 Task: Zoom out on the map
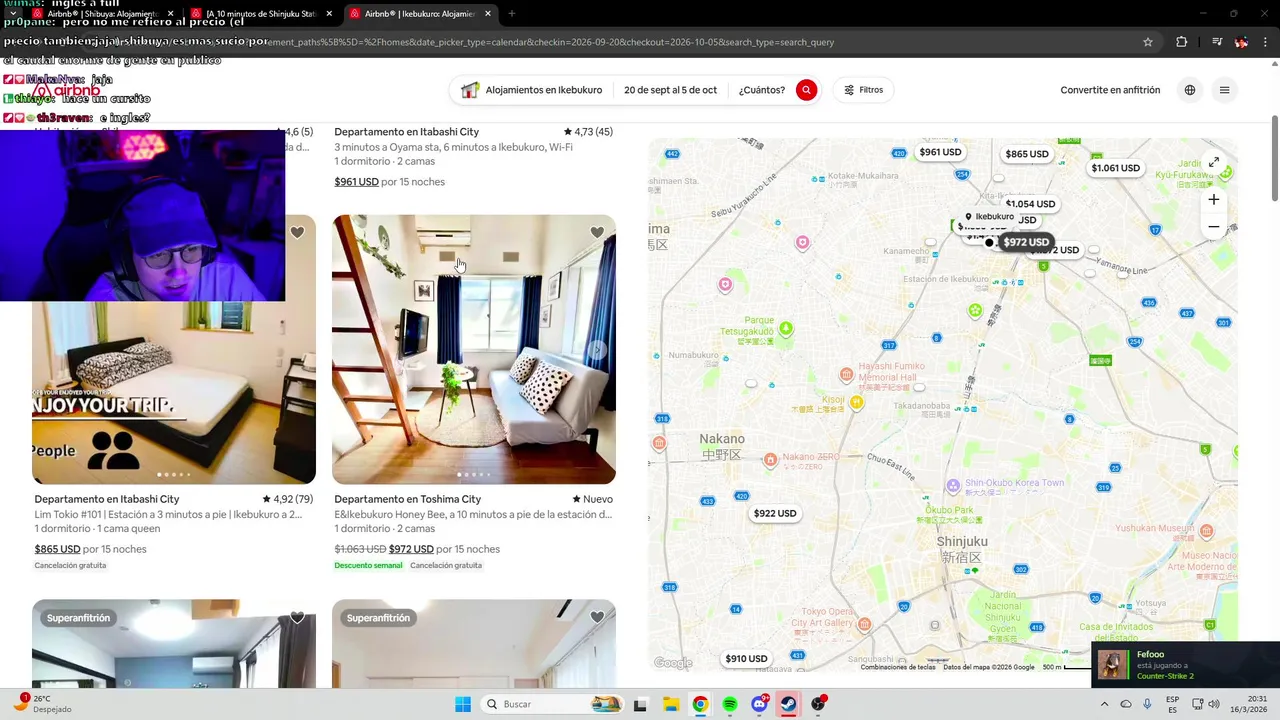[x=1213, y=226]
